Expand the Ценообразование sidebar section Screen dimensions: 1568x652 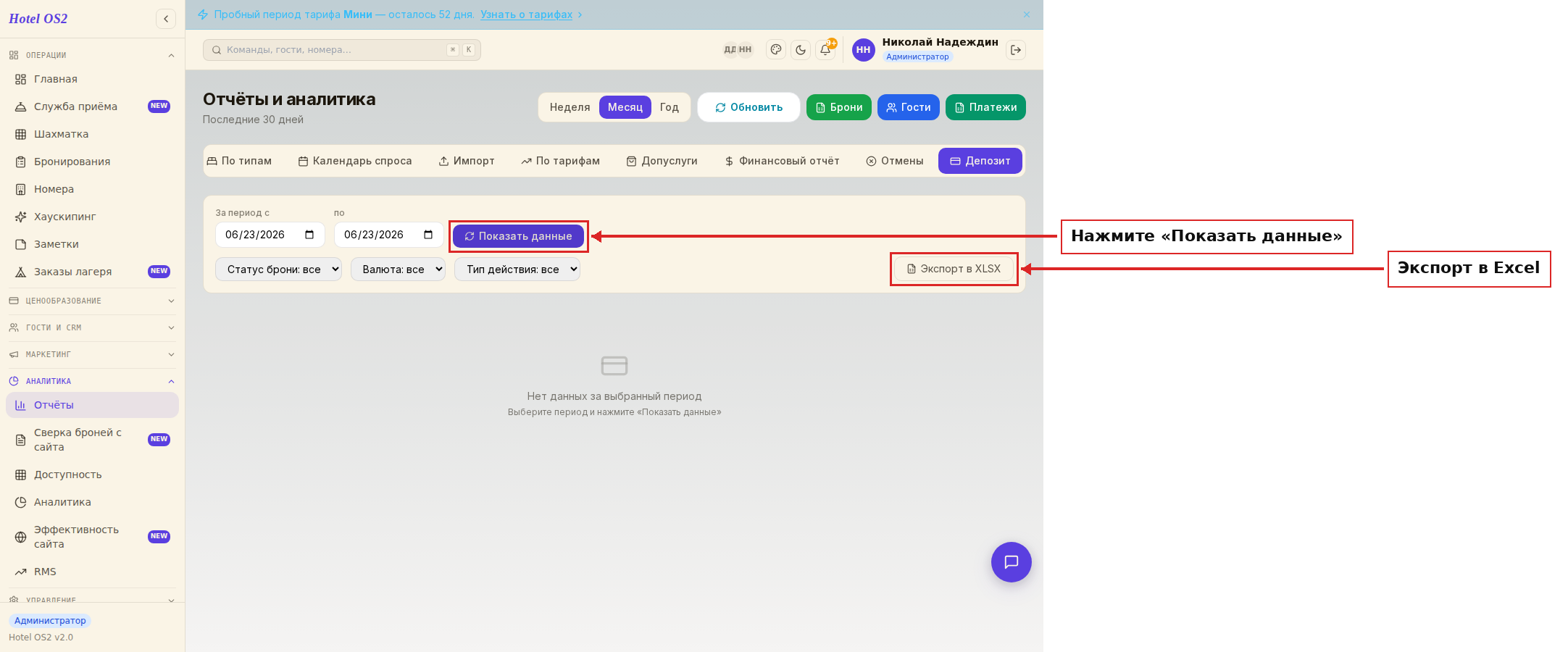click(x=91, y=301)
